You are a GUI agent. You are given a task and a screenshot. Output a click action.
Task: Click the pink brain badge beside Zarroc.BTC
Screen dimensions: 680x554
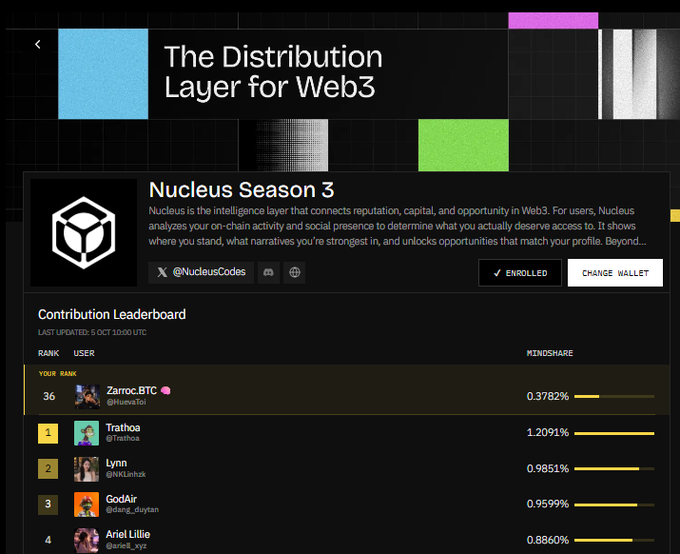tap(165, 390)
